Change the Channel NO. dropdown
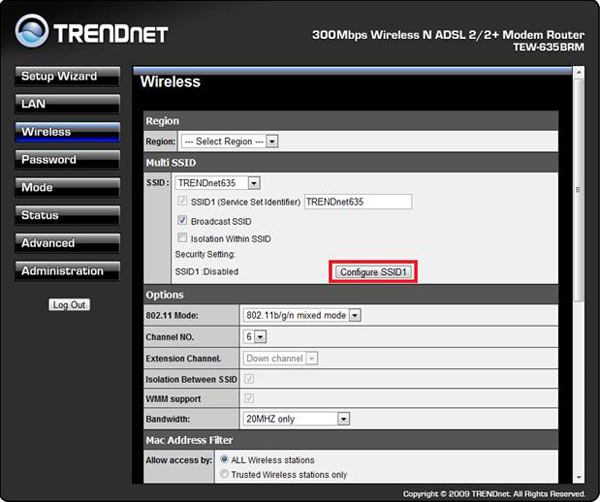 coord(254,337)
